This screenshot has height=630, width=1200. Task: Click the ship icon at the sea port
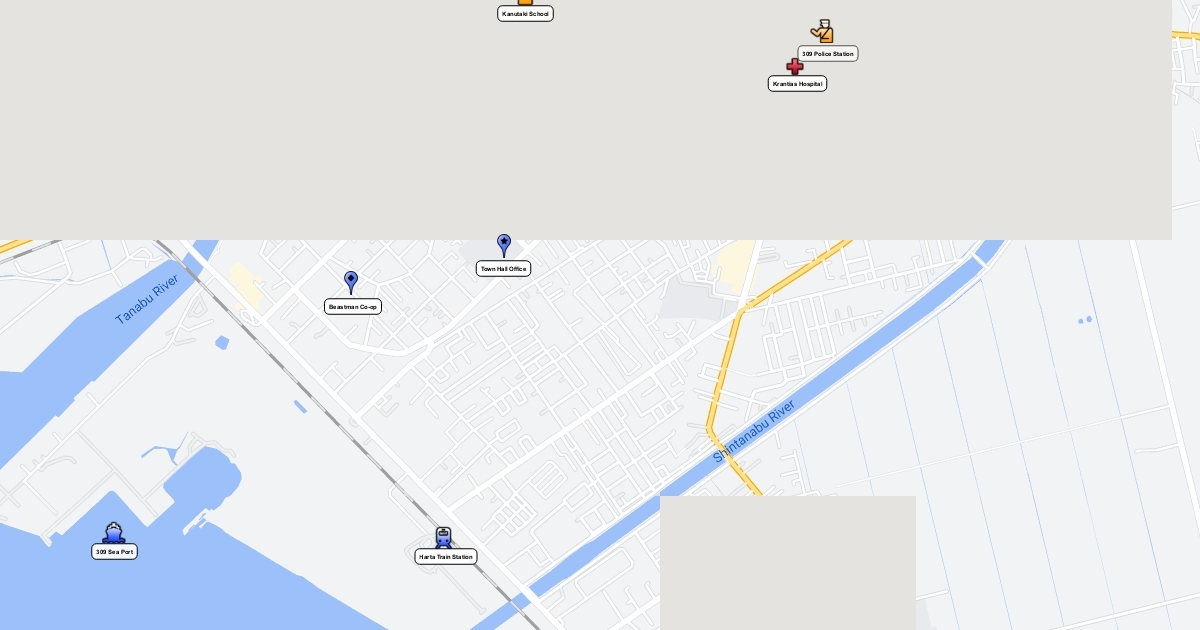(x=113, y=533)
